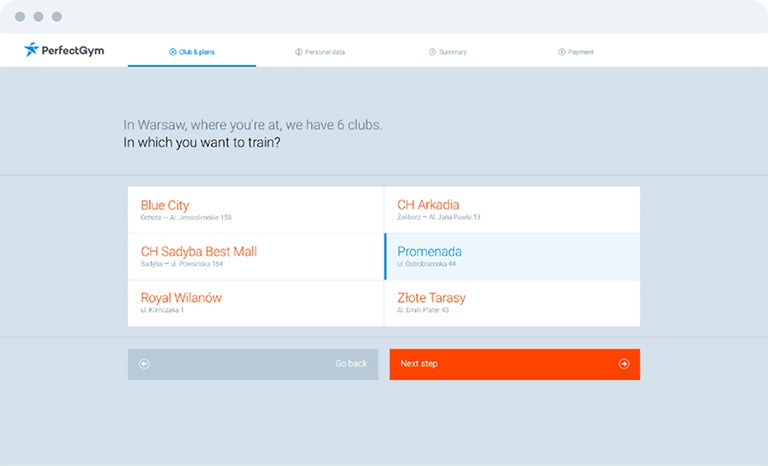Click the Personal data step icon
This screenshot has width=768, height=466.
coord(298,52)
